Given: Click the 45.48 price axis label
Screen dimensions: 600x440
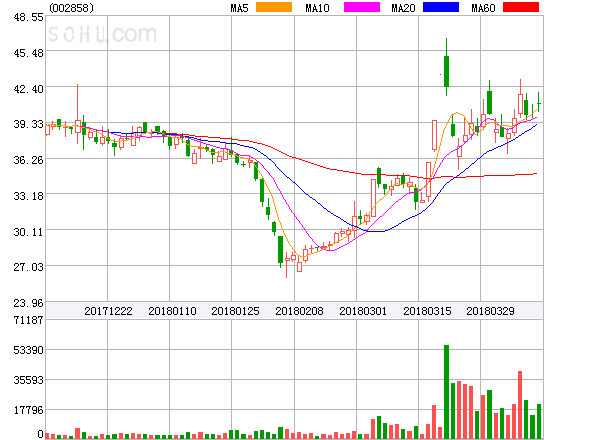Looking at the screenshot, I should pyautogui.click(x=28, y=53).
